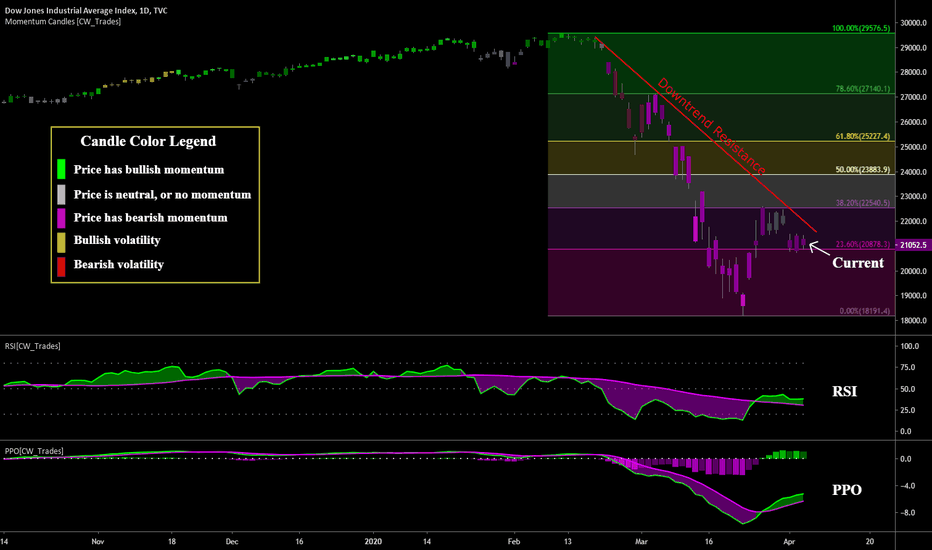Click 18000.0 on the price axis
This screenshot has width=932, height=550.
click(914, 320)
